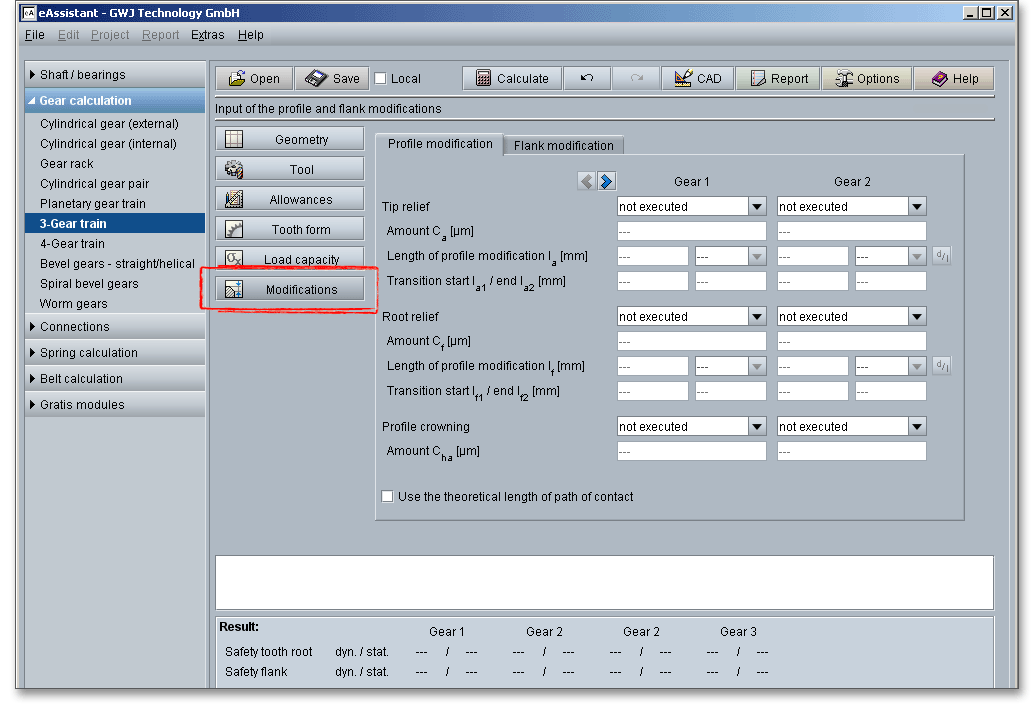Open the CAD export toolbar button
This screenshot has height=704, width=1034.
[x=698, y=79]
